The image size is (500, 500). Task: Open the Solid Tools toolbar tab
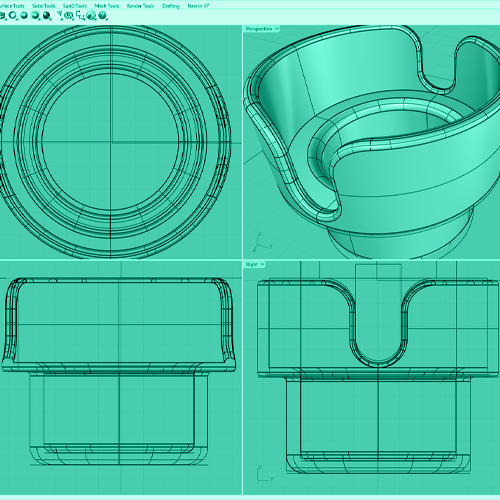[44, 6]
